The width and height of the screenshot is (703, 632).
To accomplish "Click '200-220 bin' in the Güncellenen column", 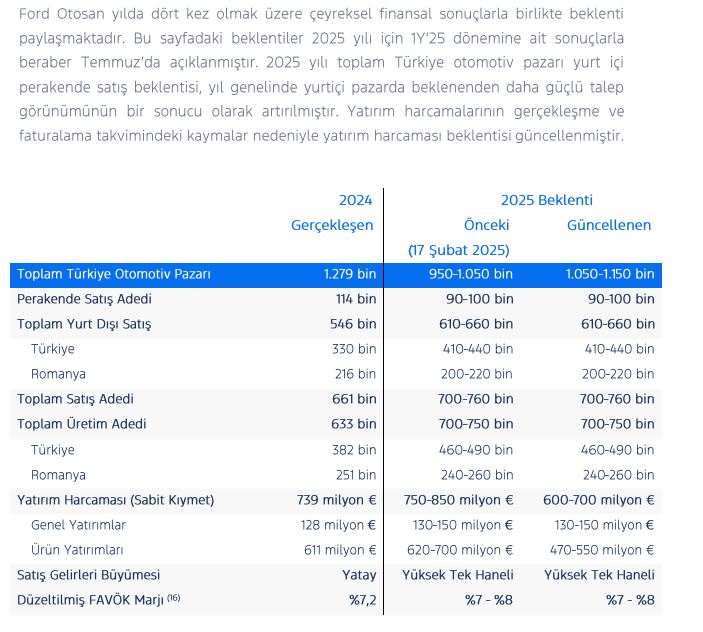I will 618,374.
